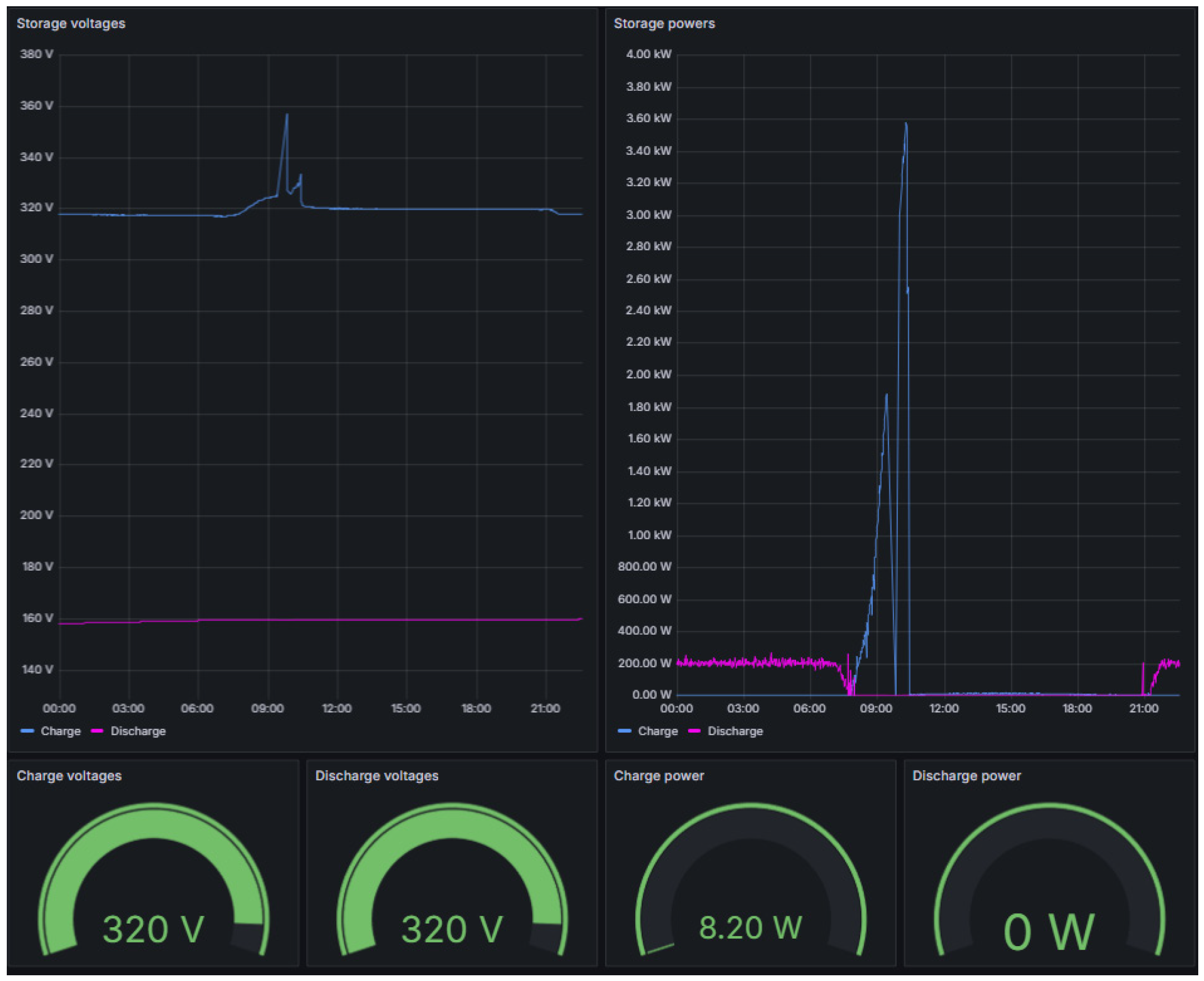Click the 3.60 kW charge power peak
Screen dimensions: 1204x981
906,124
